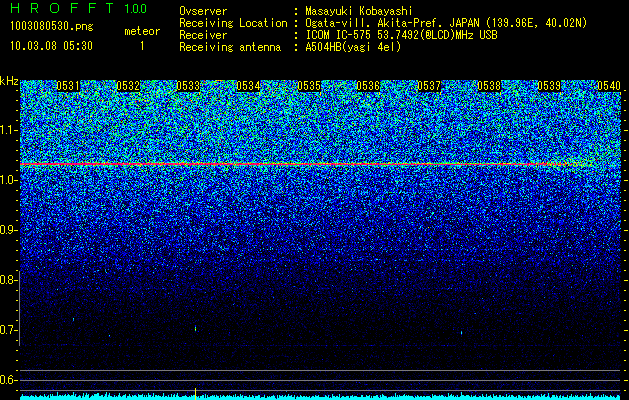Screen dimensions: 629x400
Task: Click the 0535 time marker
Action: coord(309,86)
